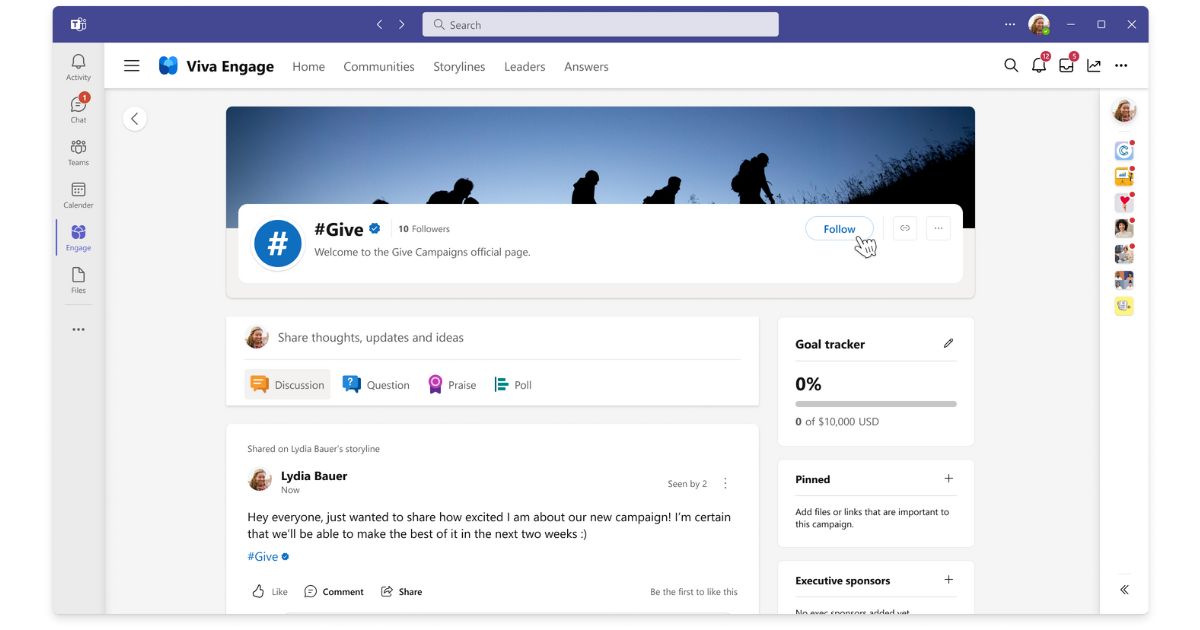The width and height of the screenshot is (1200, 630).
Task: Switch to the Storylines tab
Action: click(459, 67)
